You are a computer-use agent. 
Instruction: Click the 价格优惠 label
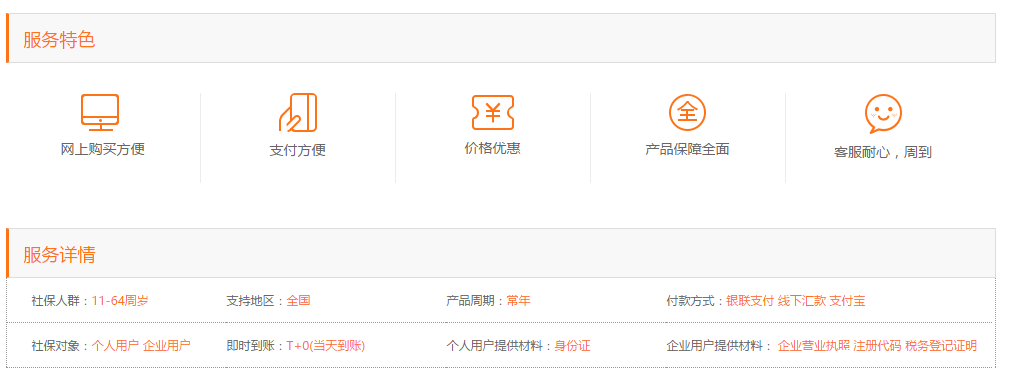[493, 148]
